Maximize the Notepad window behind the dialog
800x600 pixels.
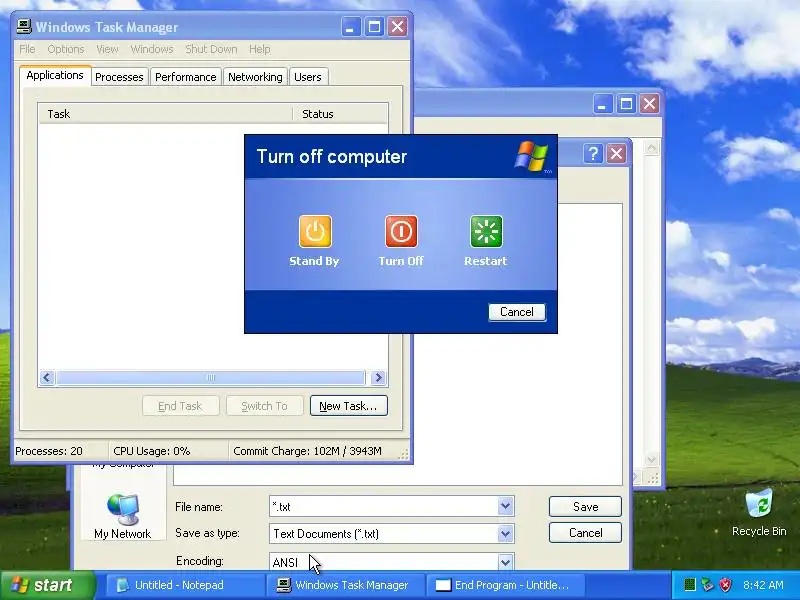626,104
